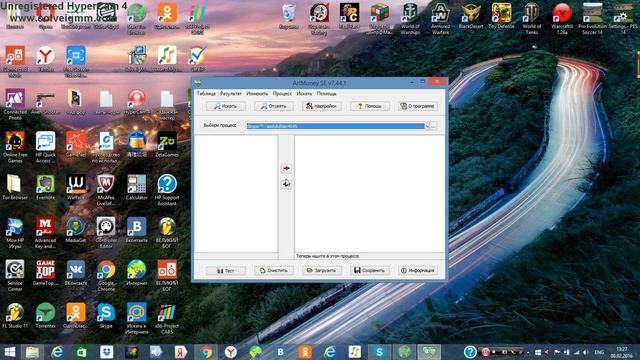This screenshot has height=360, width=640.
Task: Open the Помощь menu in menu bar
Action: (x=327, y=93)
